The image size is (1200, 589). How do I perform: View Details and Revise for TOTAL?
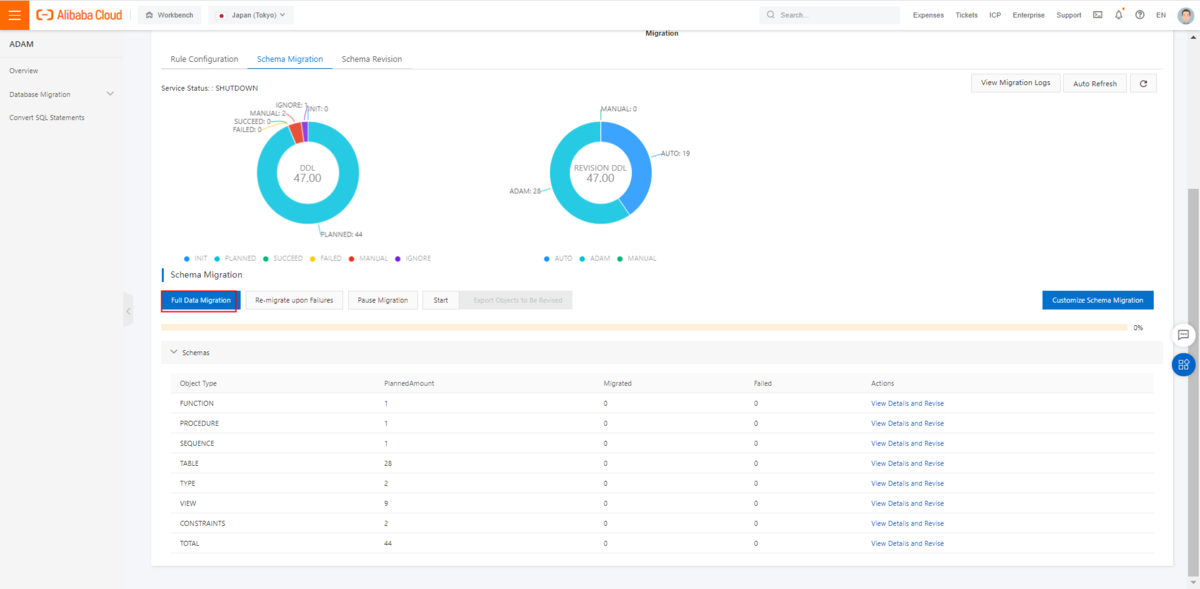907,543
